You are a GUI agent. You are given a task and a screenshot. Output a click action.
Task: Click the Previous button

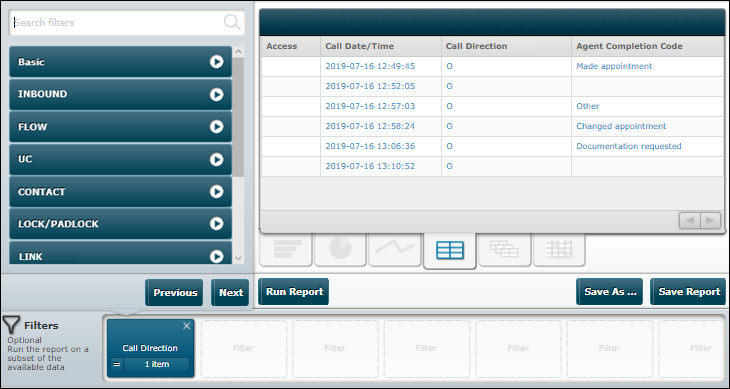[175, 293]
